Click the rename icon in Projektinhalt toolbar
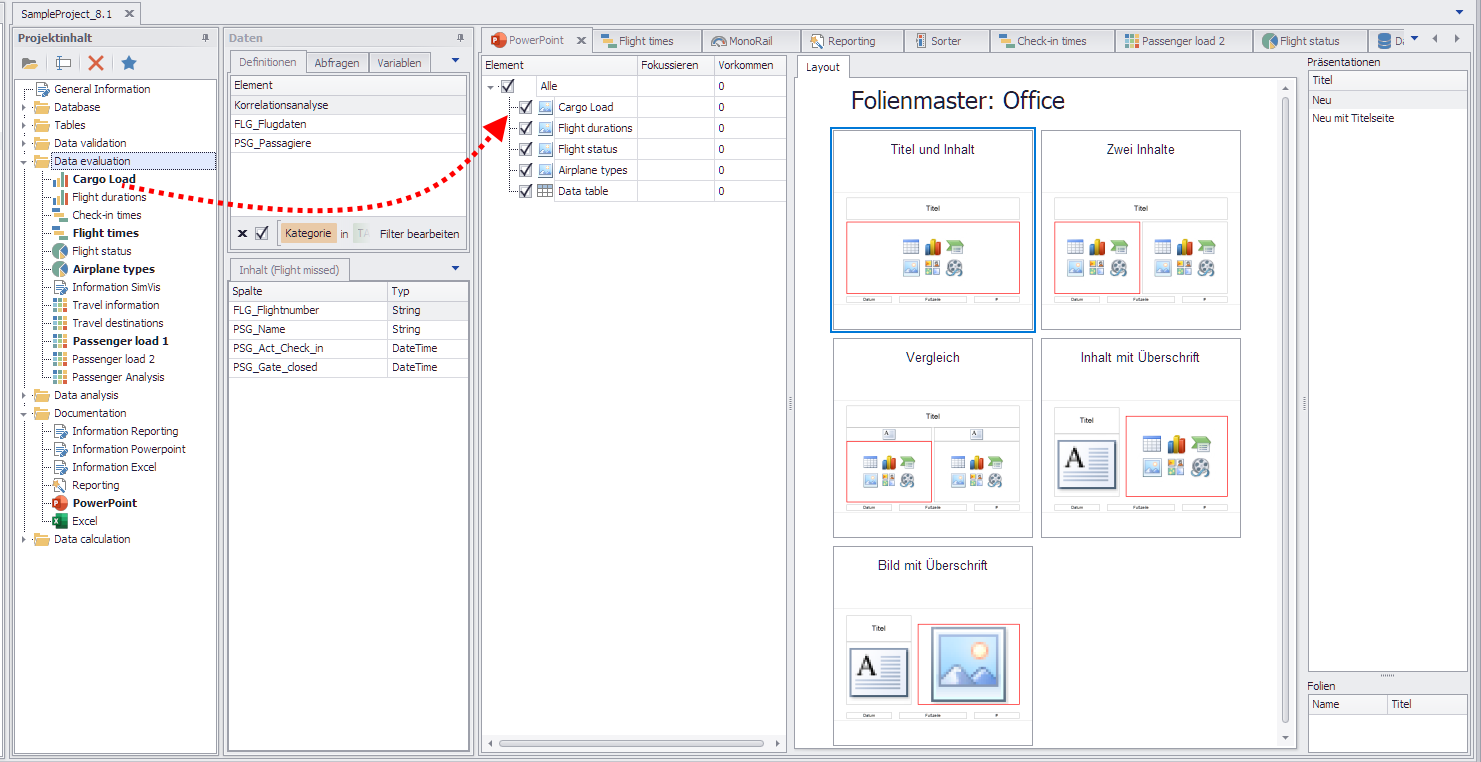The width and height of the screenshot is (1481, 762). (x=63, y=63)
